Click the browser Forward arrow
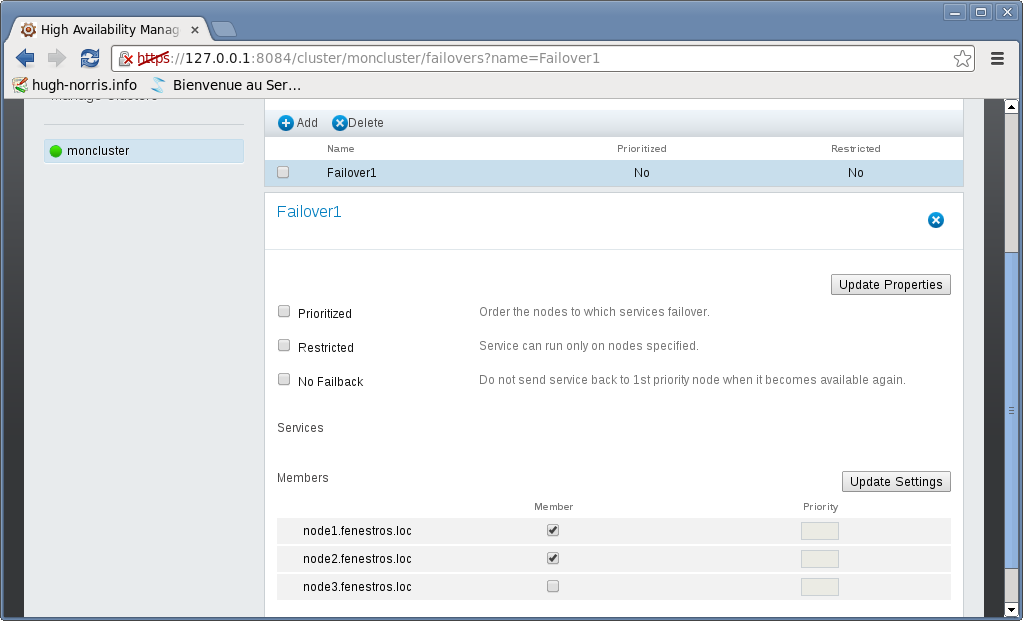The width and height of the screenshot is (1023, 621). [x=57, y=58]
